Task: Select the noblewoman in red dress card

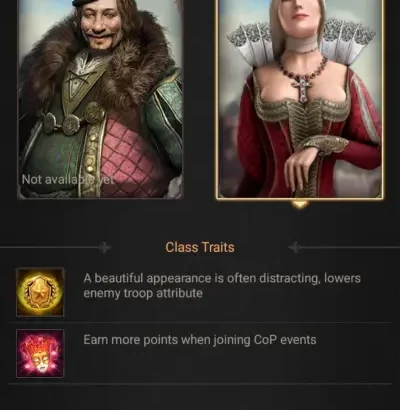Action: pos(299,99)
